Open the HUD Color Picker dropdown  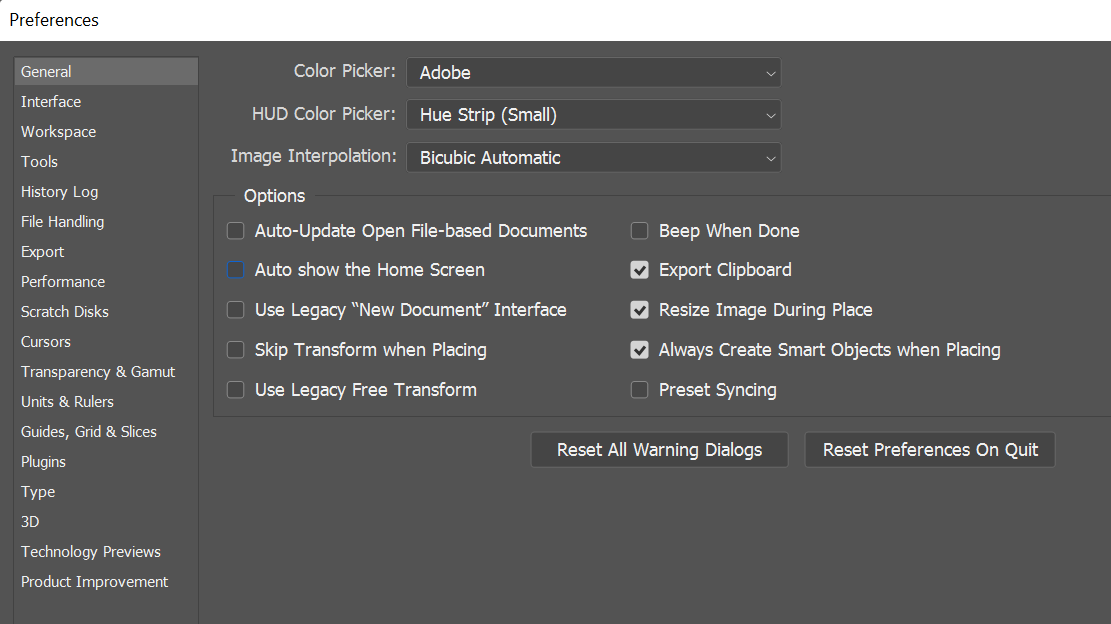click(593, 115)
